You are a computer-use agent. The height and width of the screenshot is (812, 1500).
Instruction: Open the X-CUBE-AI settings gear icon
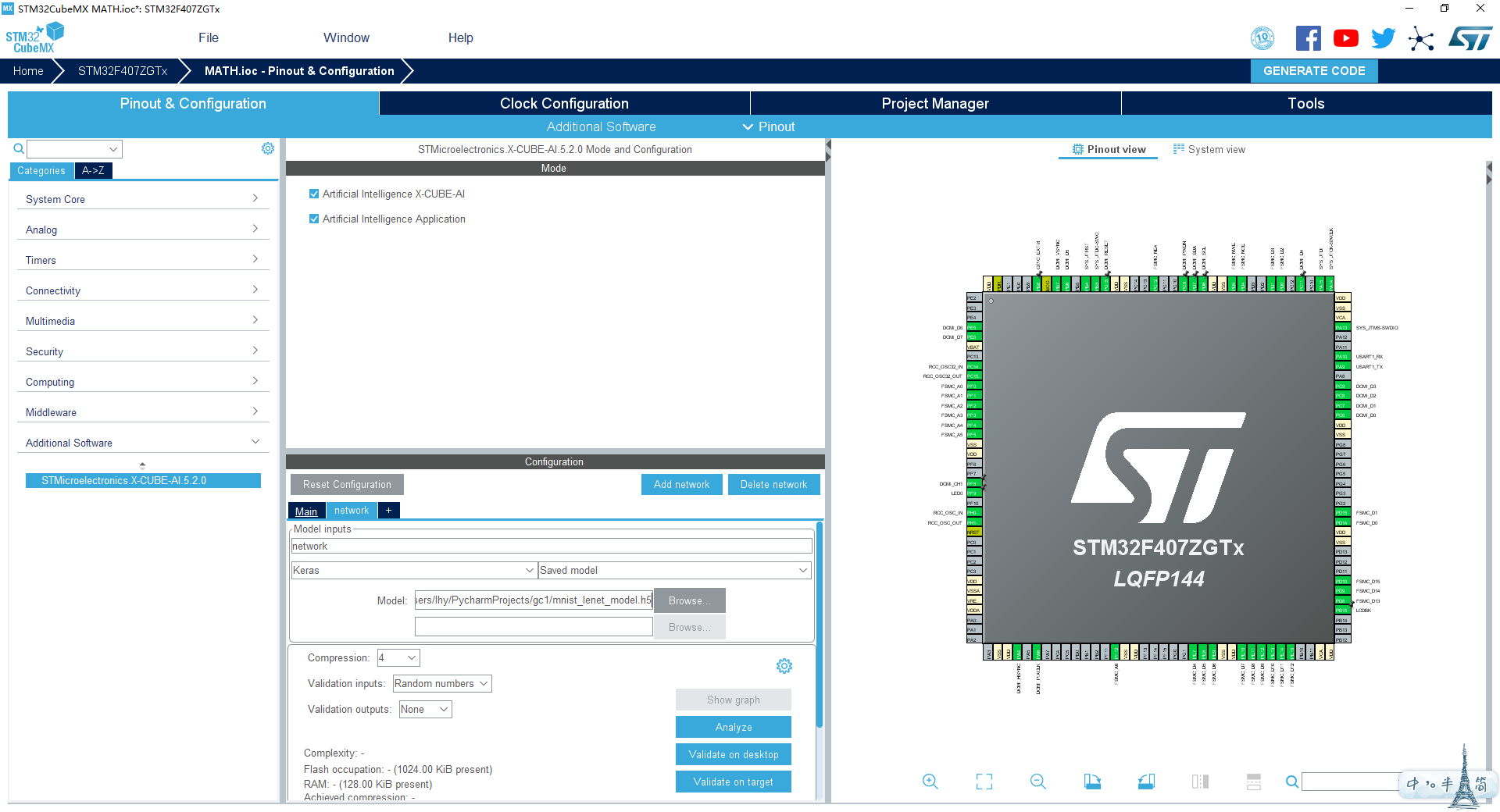pyautogui.click(x=784, y=666)
